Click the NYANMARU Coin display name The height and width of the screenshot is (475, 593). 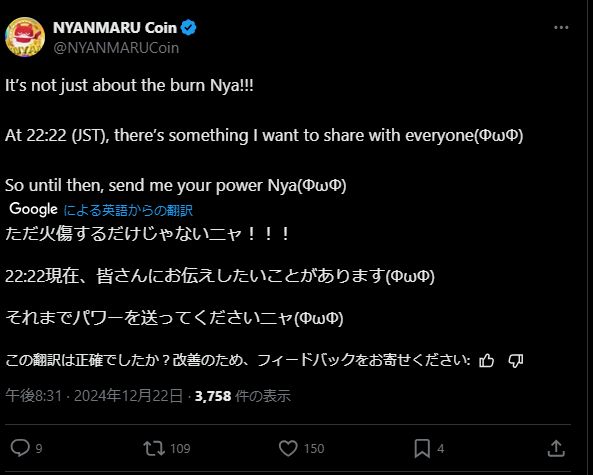(x=115, y=28)
